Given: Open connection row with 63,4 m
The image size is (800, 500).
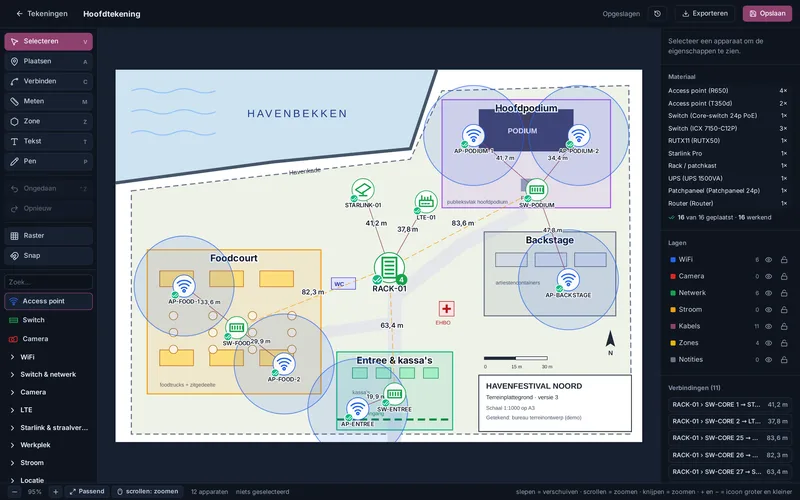Looking at the screenshot, I should [730, 472].
